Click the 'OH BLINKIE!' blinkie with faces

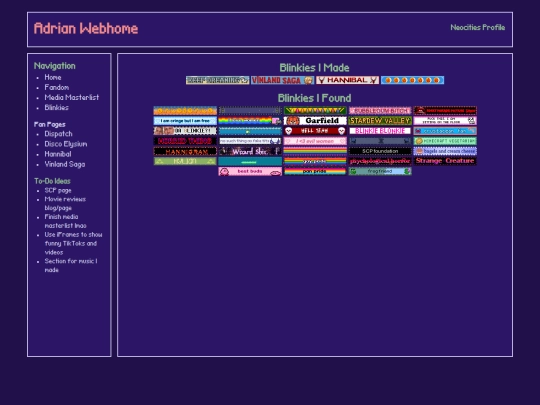[185, 131]
